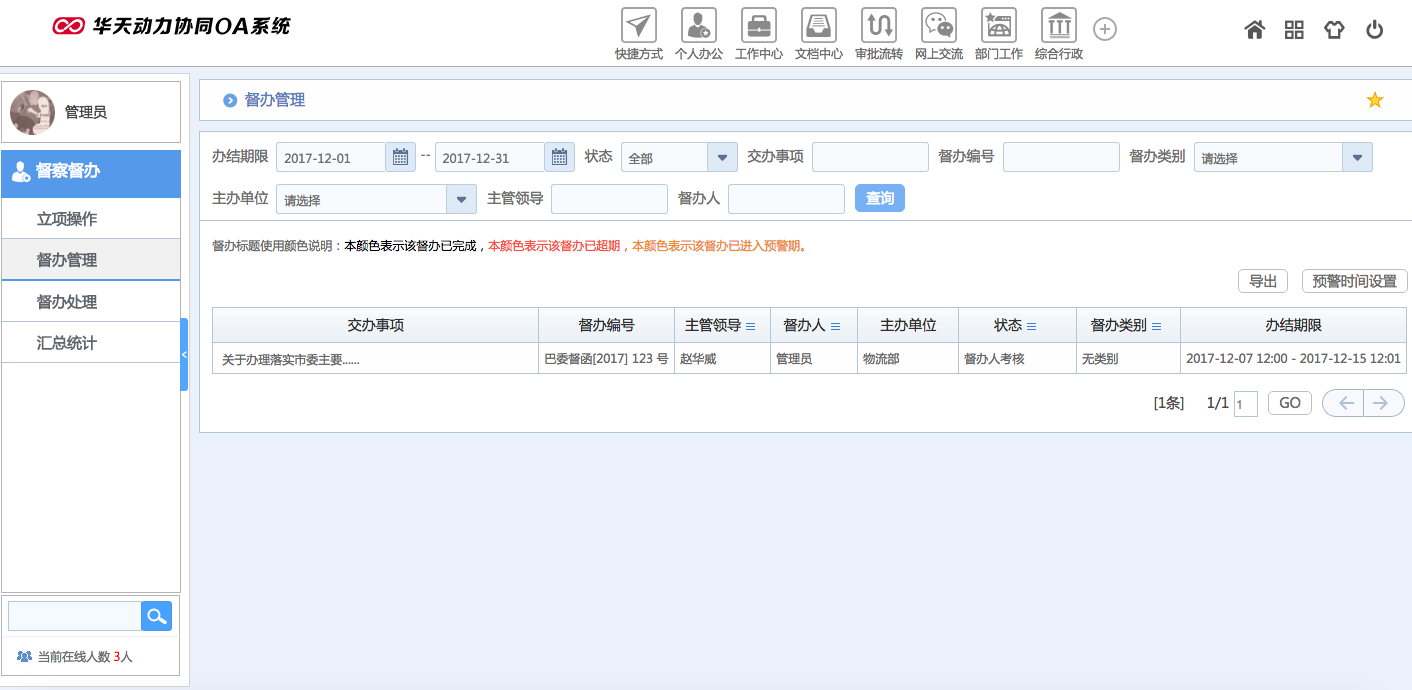
Task: Collapse the sidebar using the blue arrow tab
Action: pos(184,353)
